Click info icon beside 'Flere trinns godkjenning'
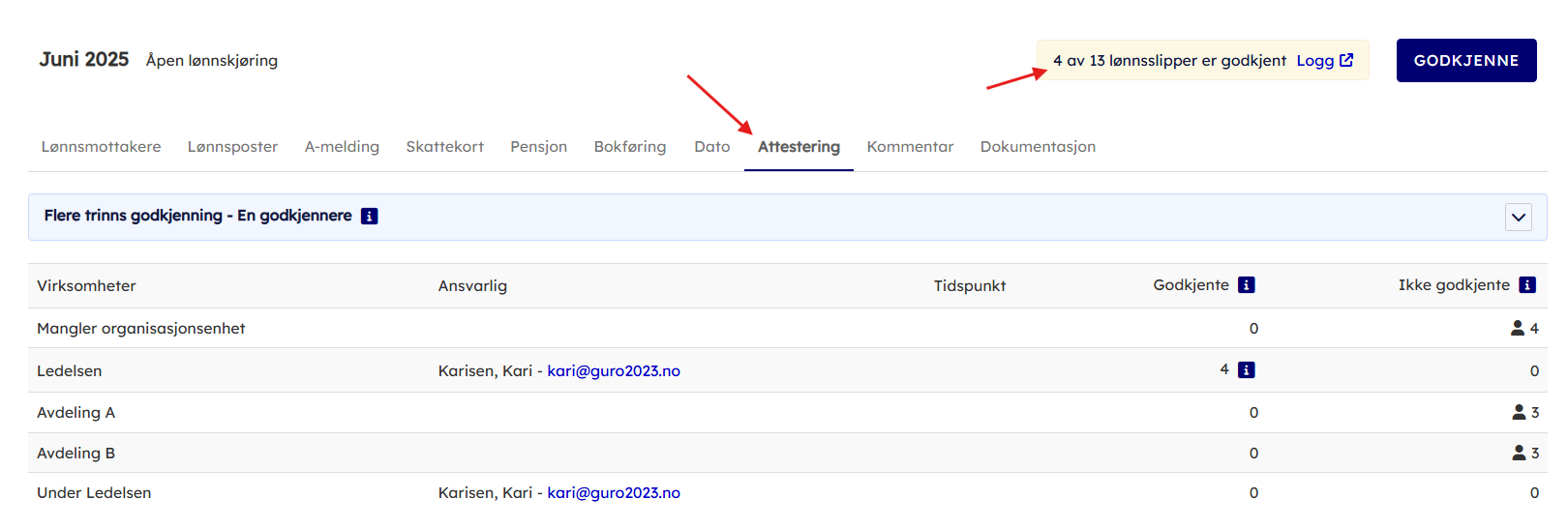This screenshot has height=528, width=1568. [x=369, y=217]
